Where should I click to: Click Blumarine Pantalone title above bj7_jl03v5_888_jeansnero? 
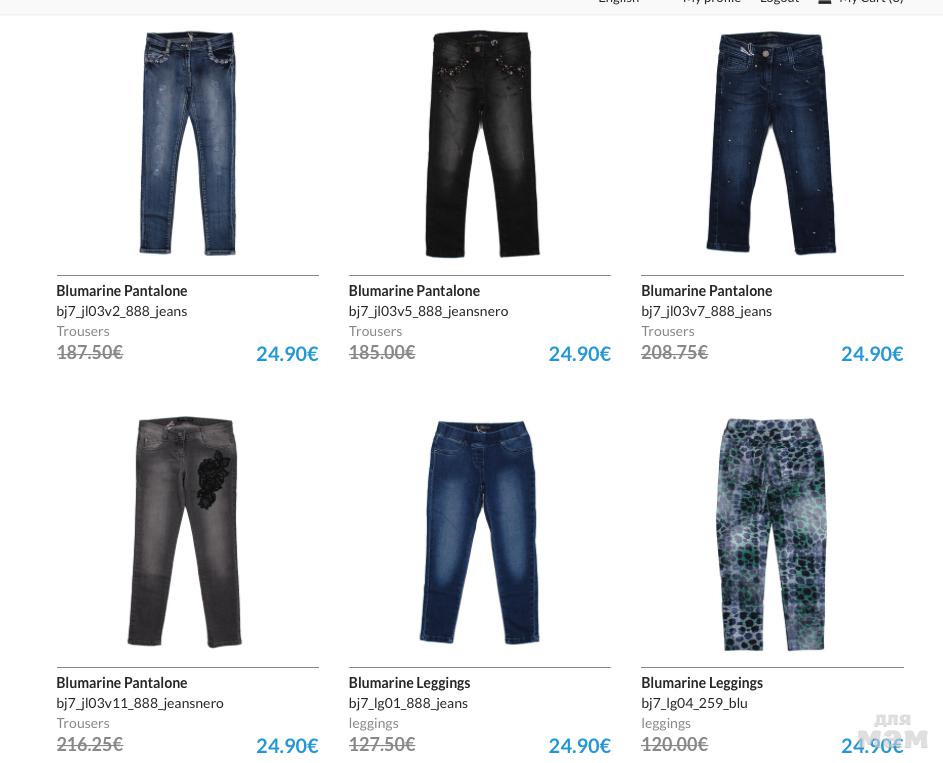coord(414,291)
